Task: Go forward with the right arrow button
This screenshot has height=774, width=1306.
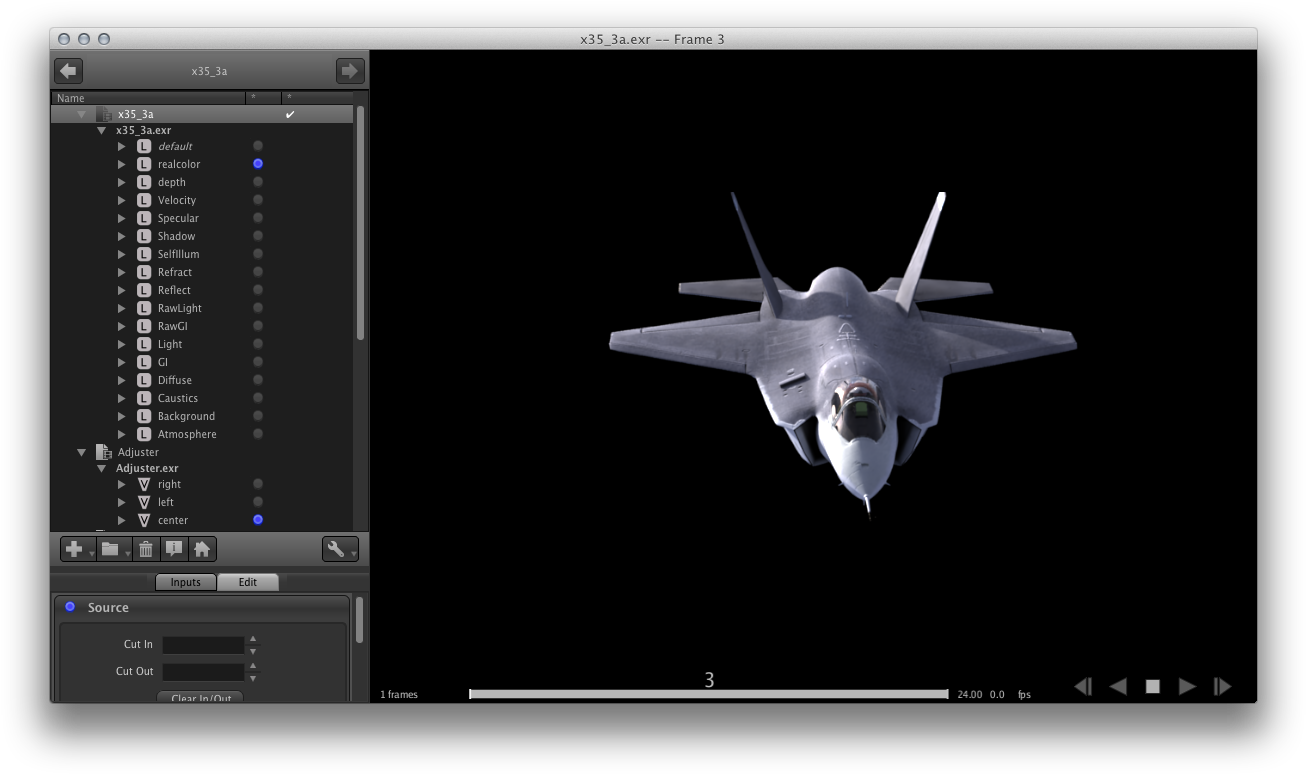Action: click(x=350, y=71)
